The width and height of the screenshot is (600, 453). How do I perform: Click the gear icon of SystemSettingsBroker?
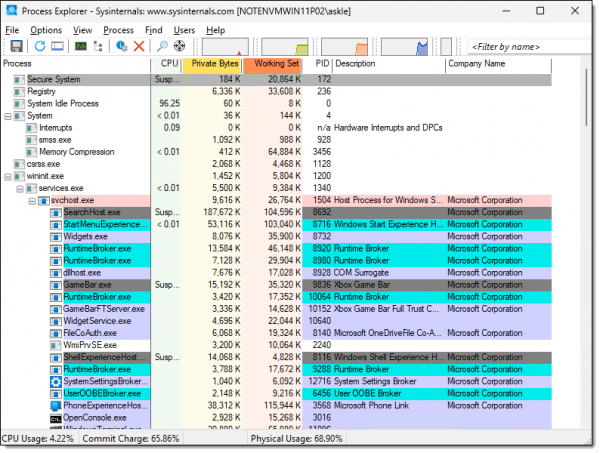tap(56, 381)
